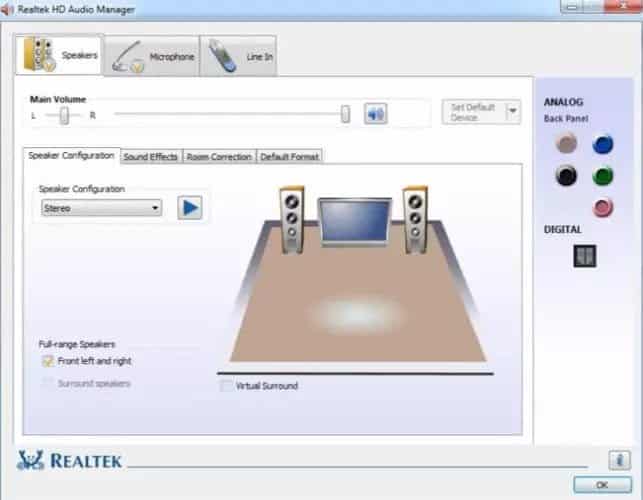Expand the Set Default Device arrow
This screenshot has height=500, width=643.
coord(513,112)
